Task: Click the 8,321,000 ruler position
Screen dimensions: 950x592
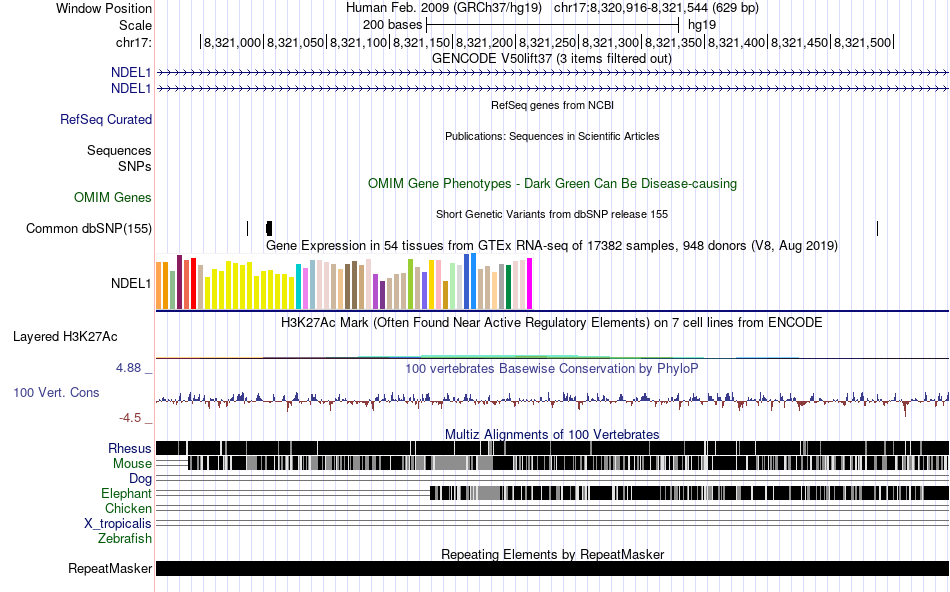Action: 232,43
